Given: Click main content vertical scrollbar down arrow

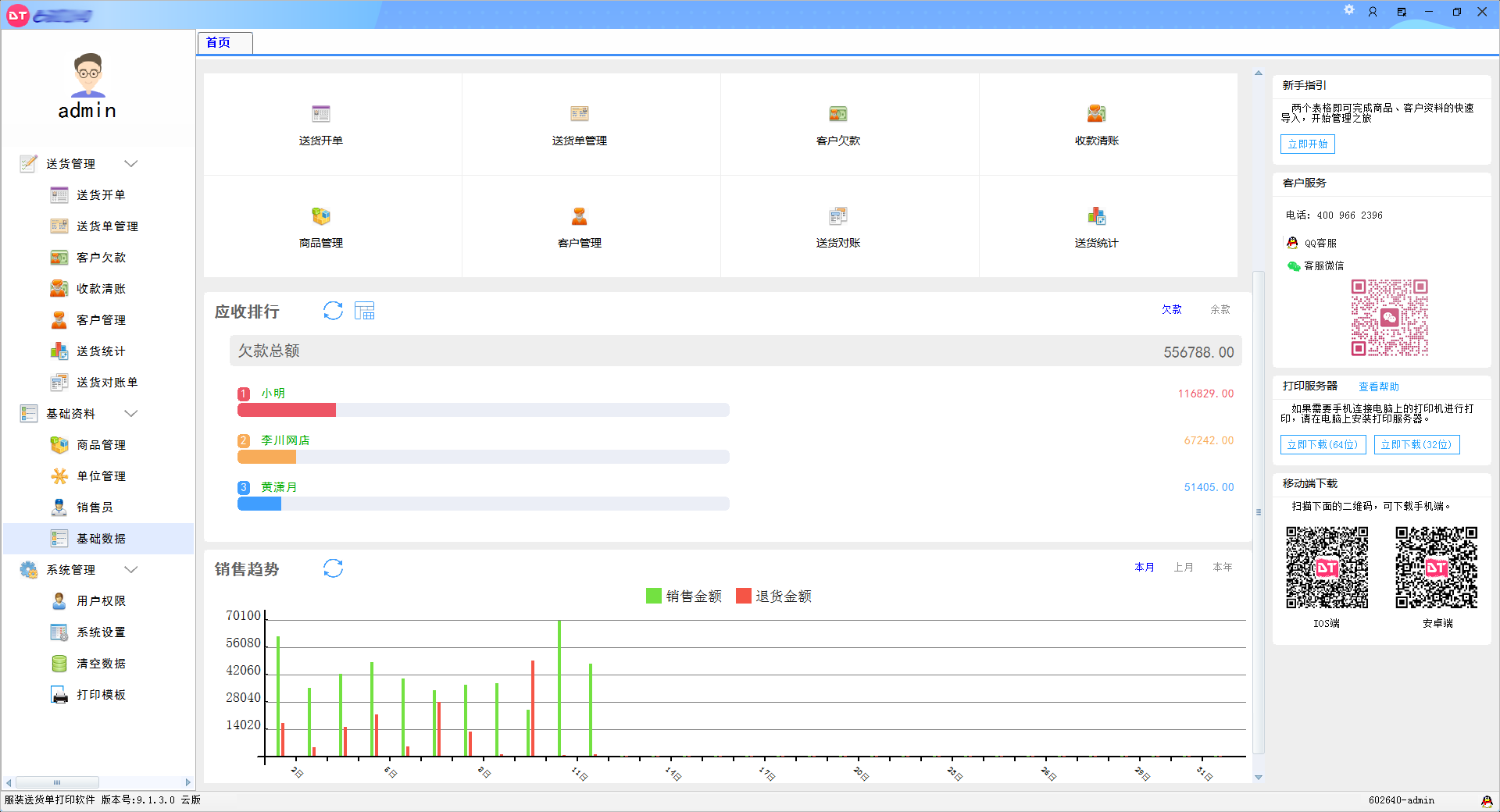Looking at the screenshot, I should pos(1259,778).
